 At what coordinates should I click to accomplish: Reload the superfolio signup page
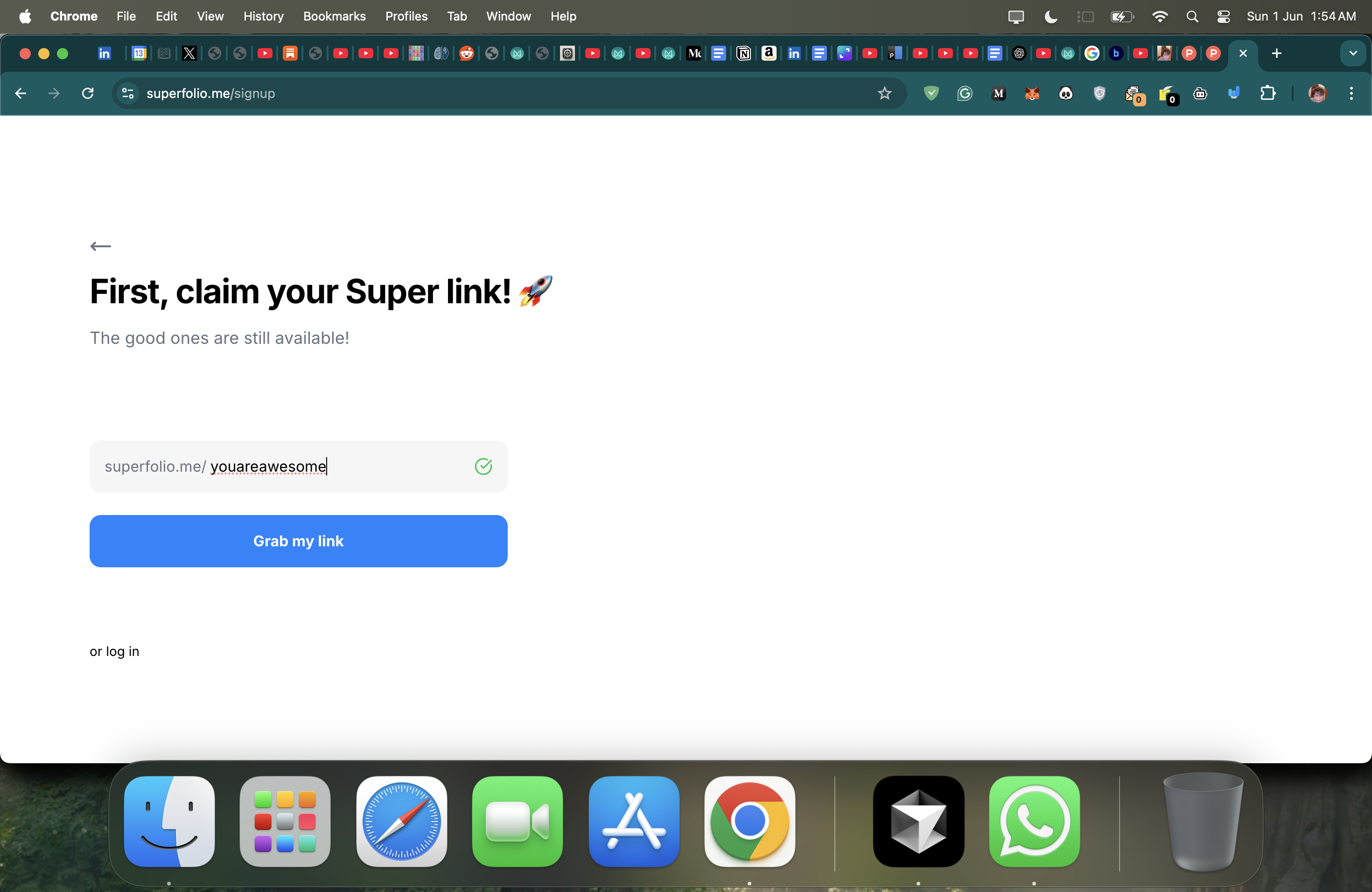(88, 93)
